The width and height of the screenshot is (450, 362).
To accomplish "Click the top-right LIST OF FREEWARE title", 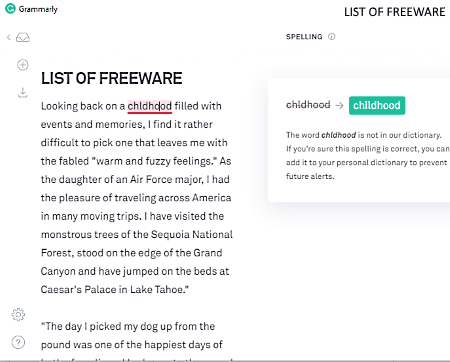I will [395, 12].
